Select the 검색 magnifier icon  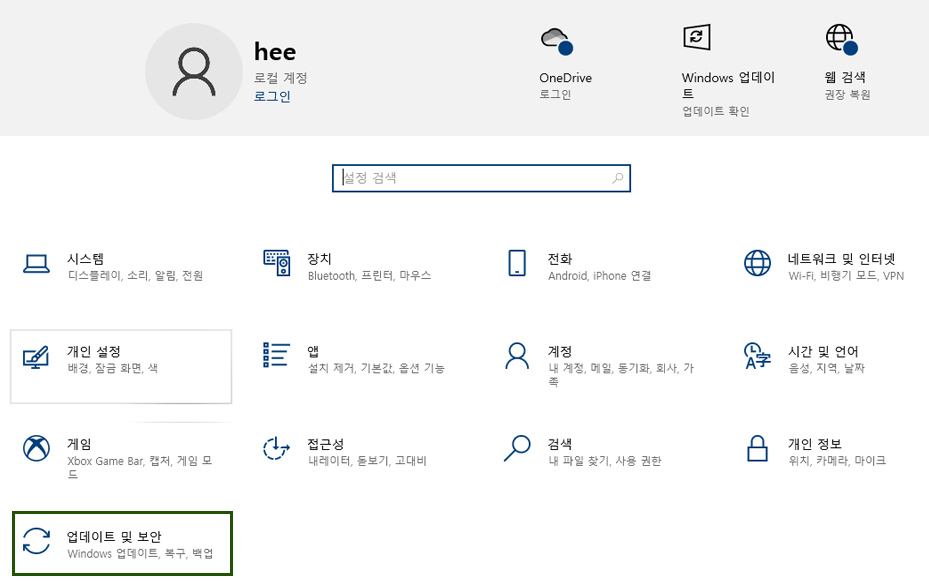click(x=517, y=448)
